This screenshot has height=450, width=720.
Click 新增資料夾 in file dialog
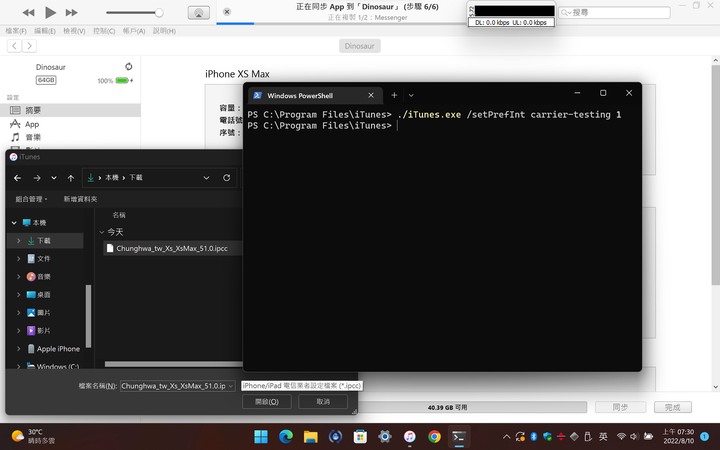coord(80,199)
